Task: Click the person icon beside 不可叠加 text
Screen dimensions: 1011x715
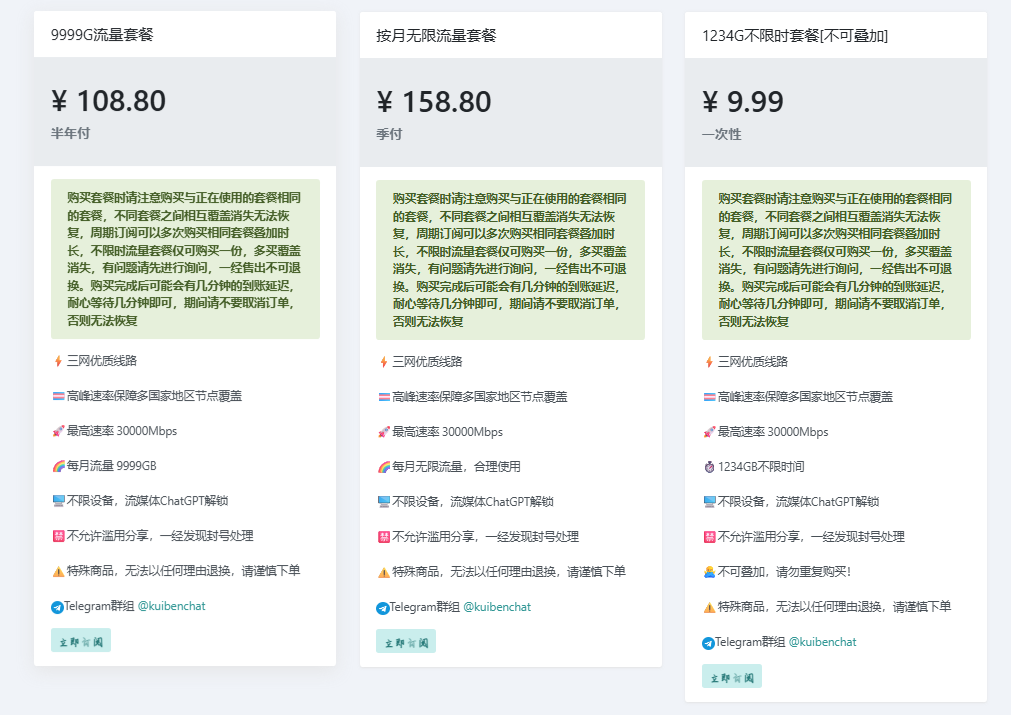Action: [x=709, y=572]
